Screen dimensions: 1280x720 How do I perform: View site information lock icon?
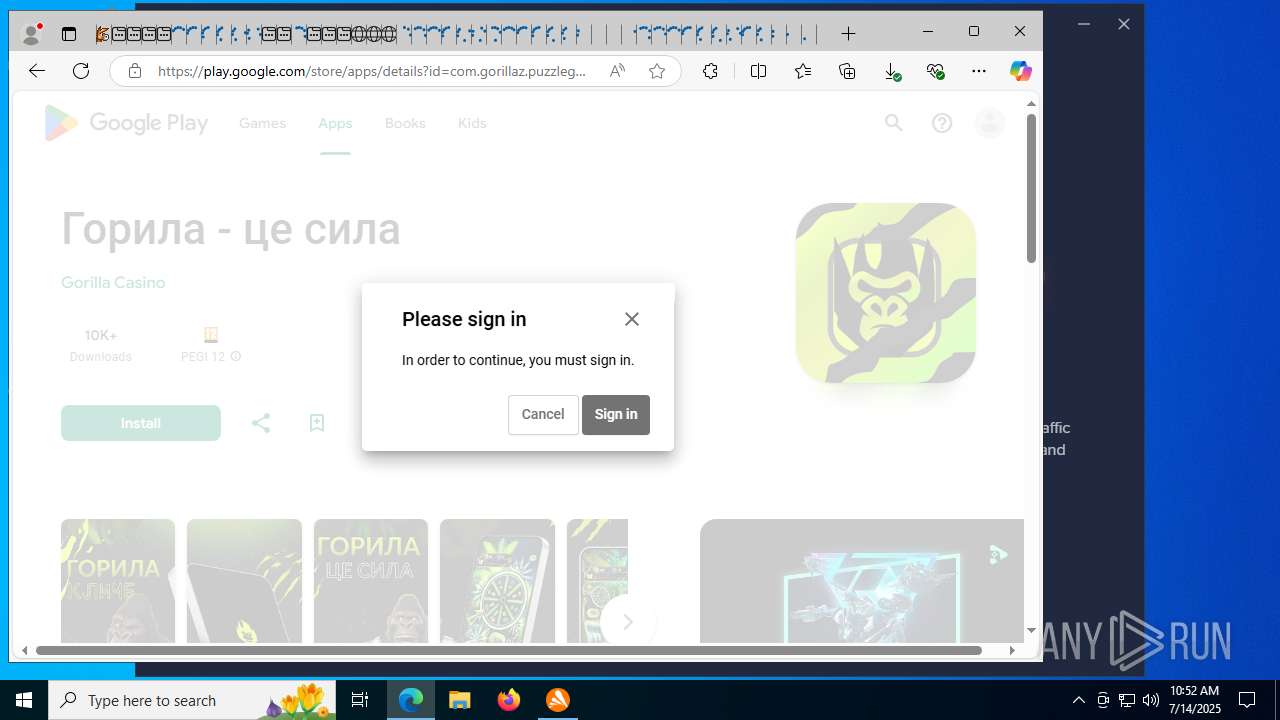[134, 71]
